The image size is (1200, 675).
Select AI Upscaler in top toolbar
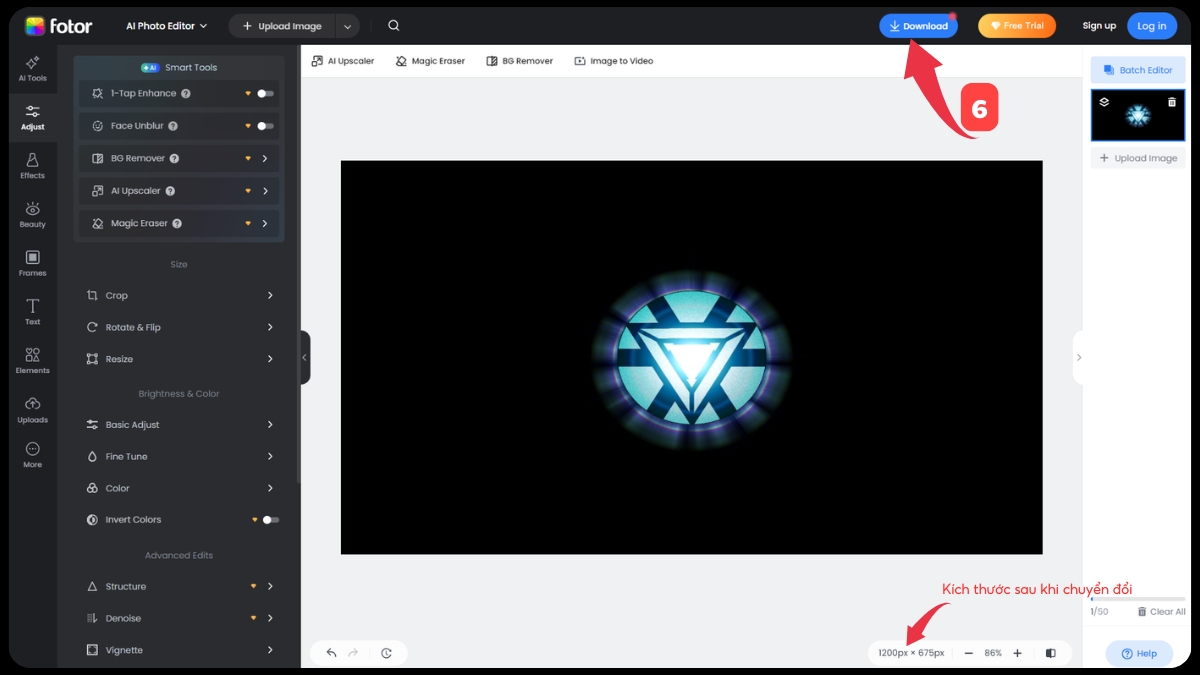point(343,61)
